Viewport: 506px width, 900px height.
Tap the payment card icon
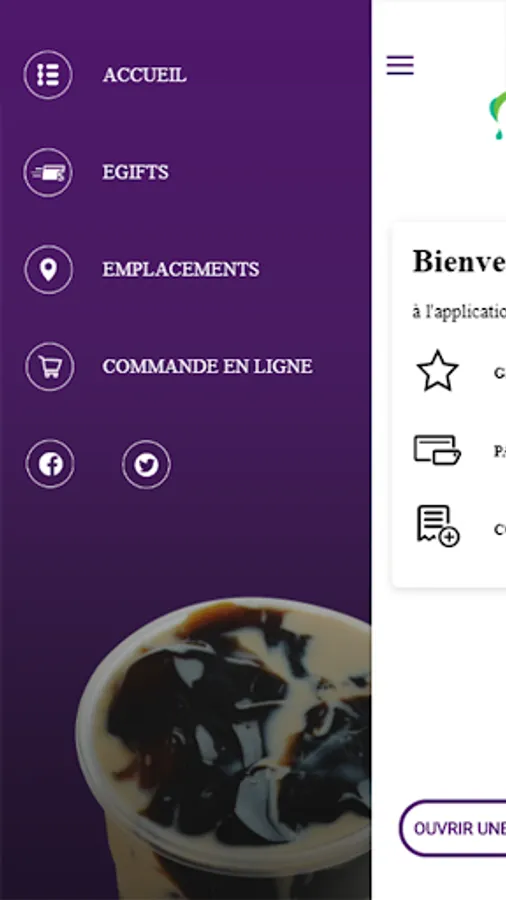coord(437,450)
